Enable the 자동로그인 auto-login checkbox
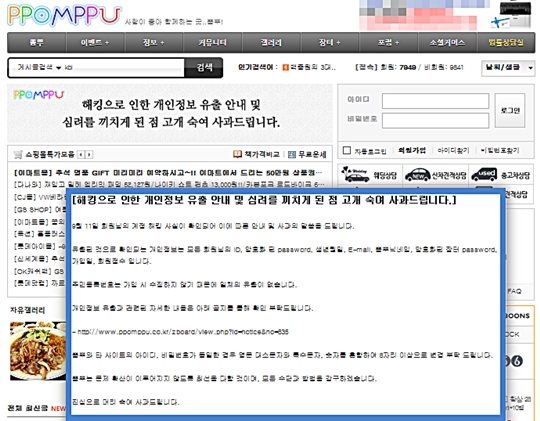 pos(347,151)
